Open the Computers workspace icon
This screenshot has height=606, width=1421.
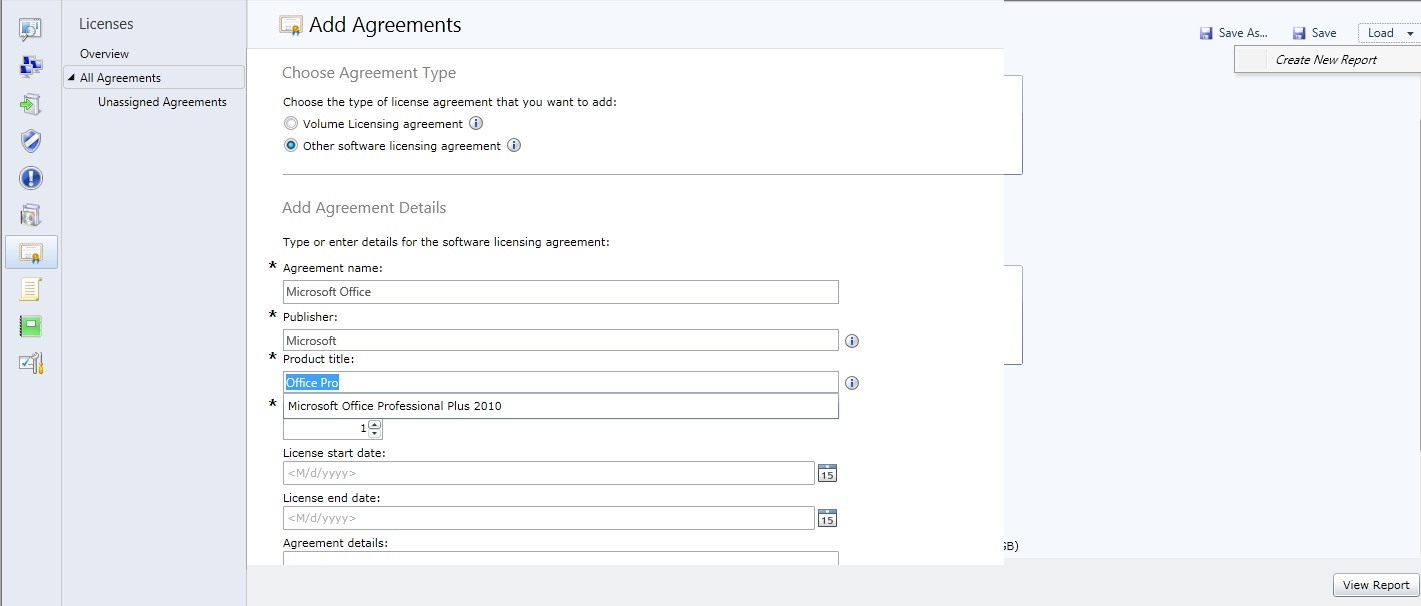click(x=30, y=66)
